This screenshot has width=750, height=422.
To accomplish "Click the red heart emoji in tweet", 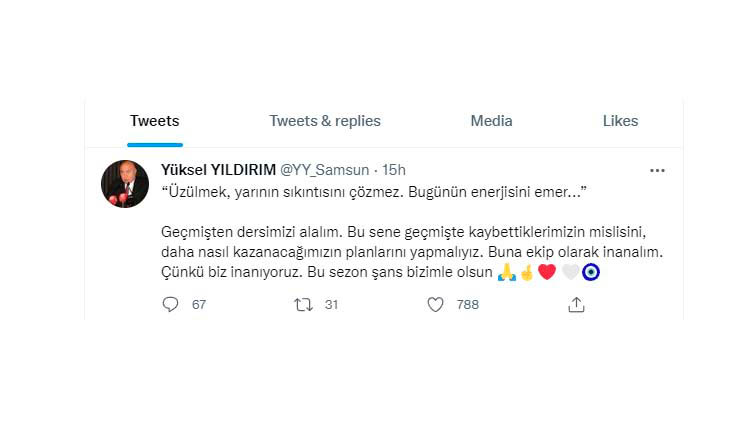I will pos(547,272).
